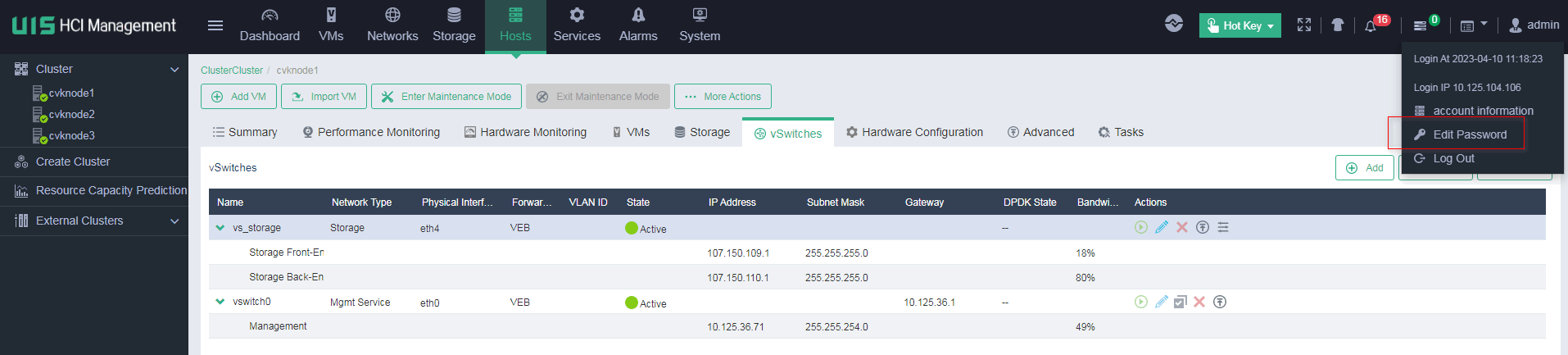Open the alarm bell notifications
This screenshot has width=1568, height=355.
click(x=1371, y=26)
